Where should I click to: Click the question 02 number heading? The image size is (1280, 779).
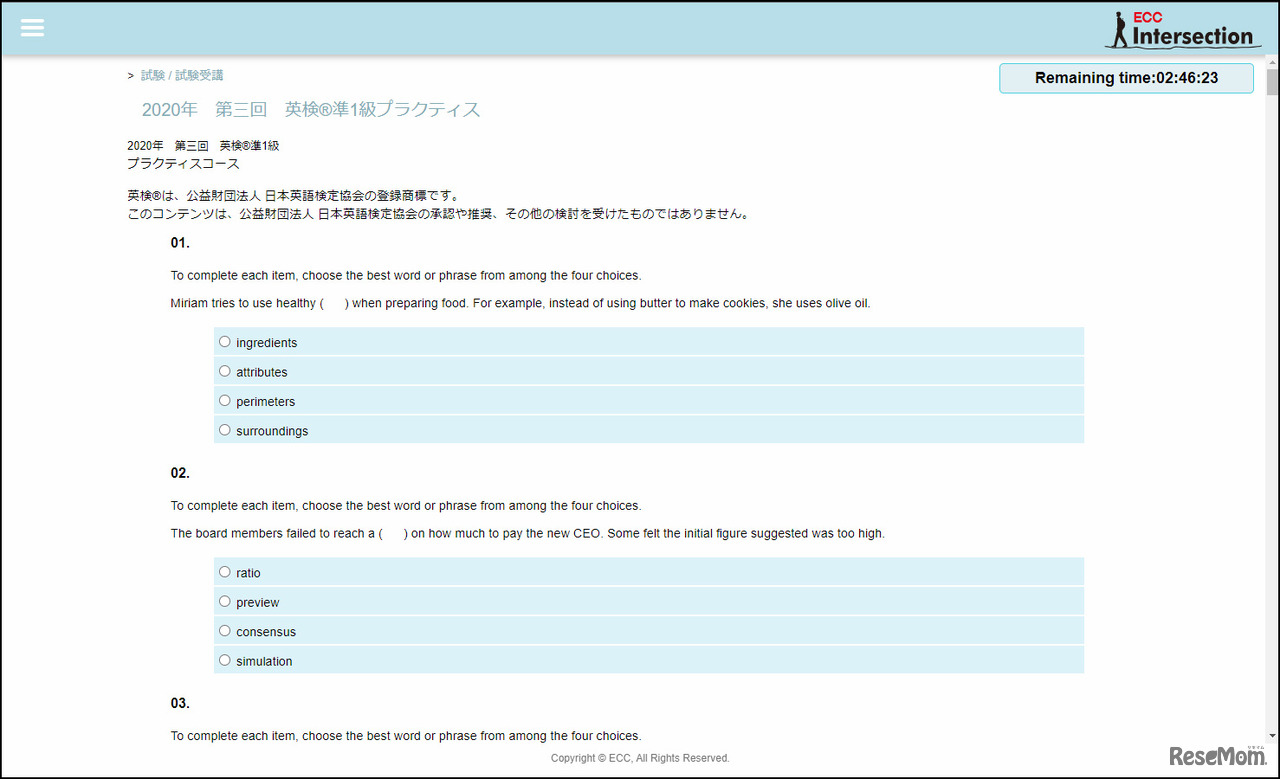pyautogui.click(x=180, y=473)
